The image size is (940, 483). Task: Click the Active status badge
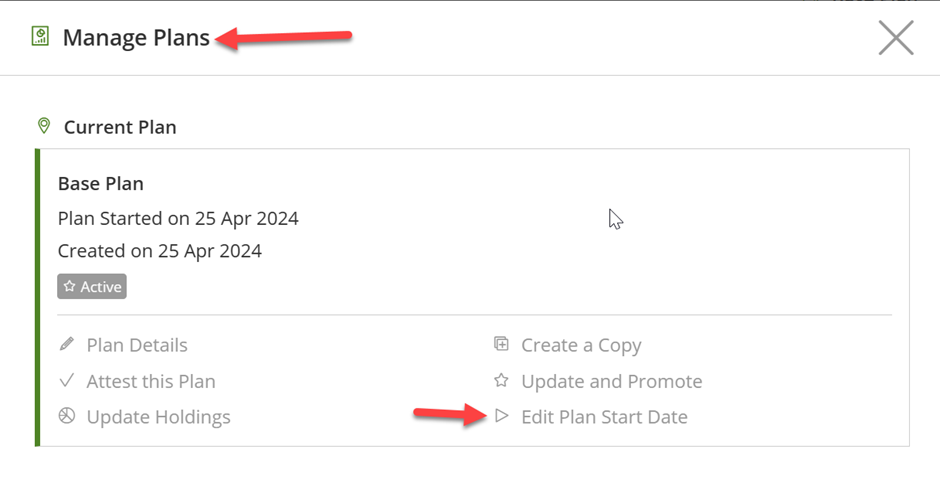92,286
